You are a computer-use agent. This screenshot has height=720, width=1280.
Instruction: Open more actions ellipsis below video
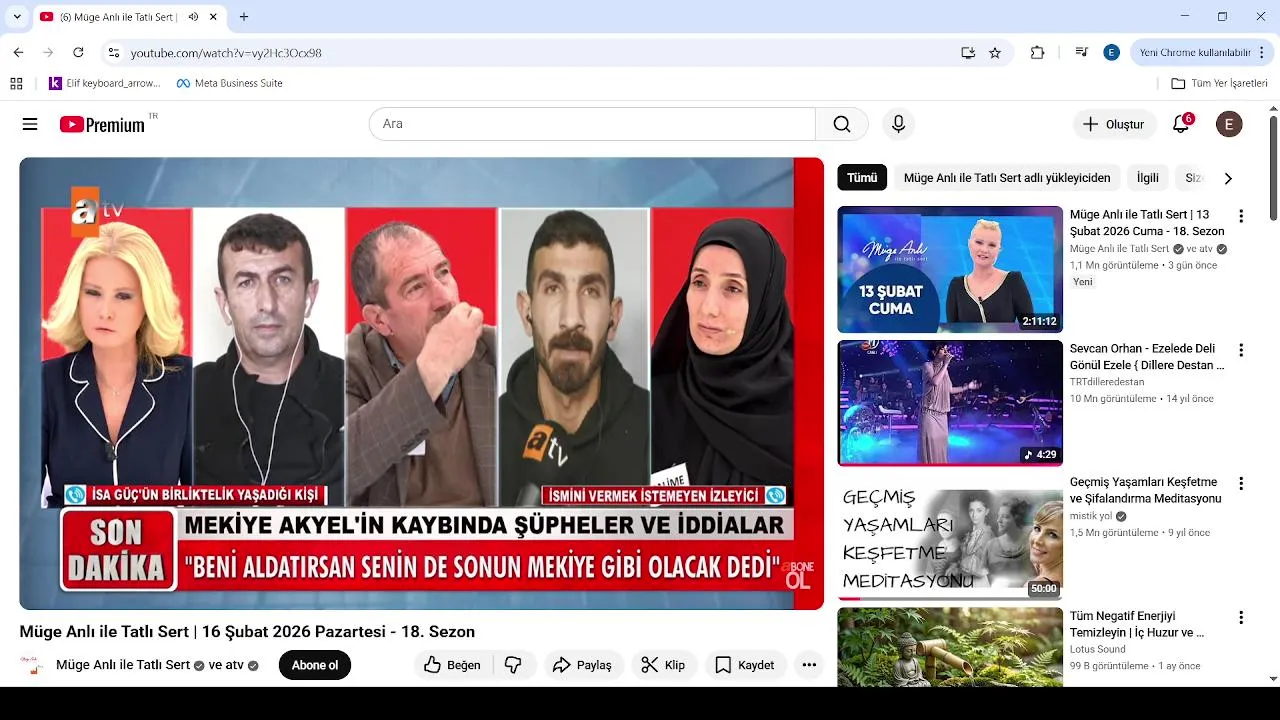(x=809, y=665)
